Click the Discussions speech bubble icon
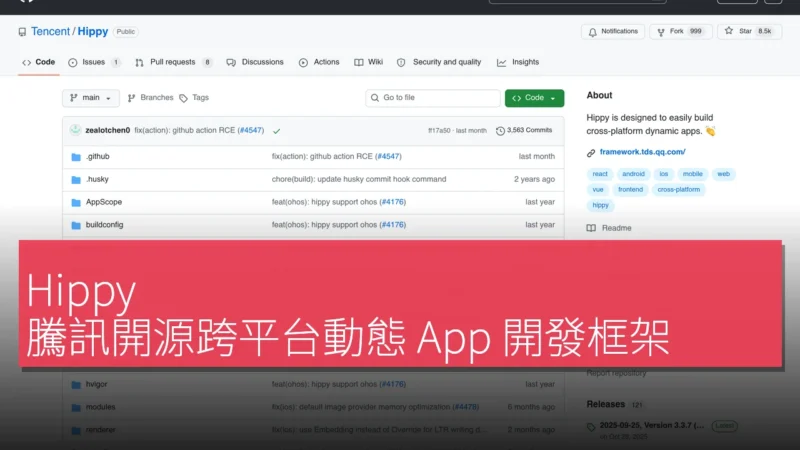Viewport: 800px width, 450px height. pyautogui.click(x=231, y=63)
